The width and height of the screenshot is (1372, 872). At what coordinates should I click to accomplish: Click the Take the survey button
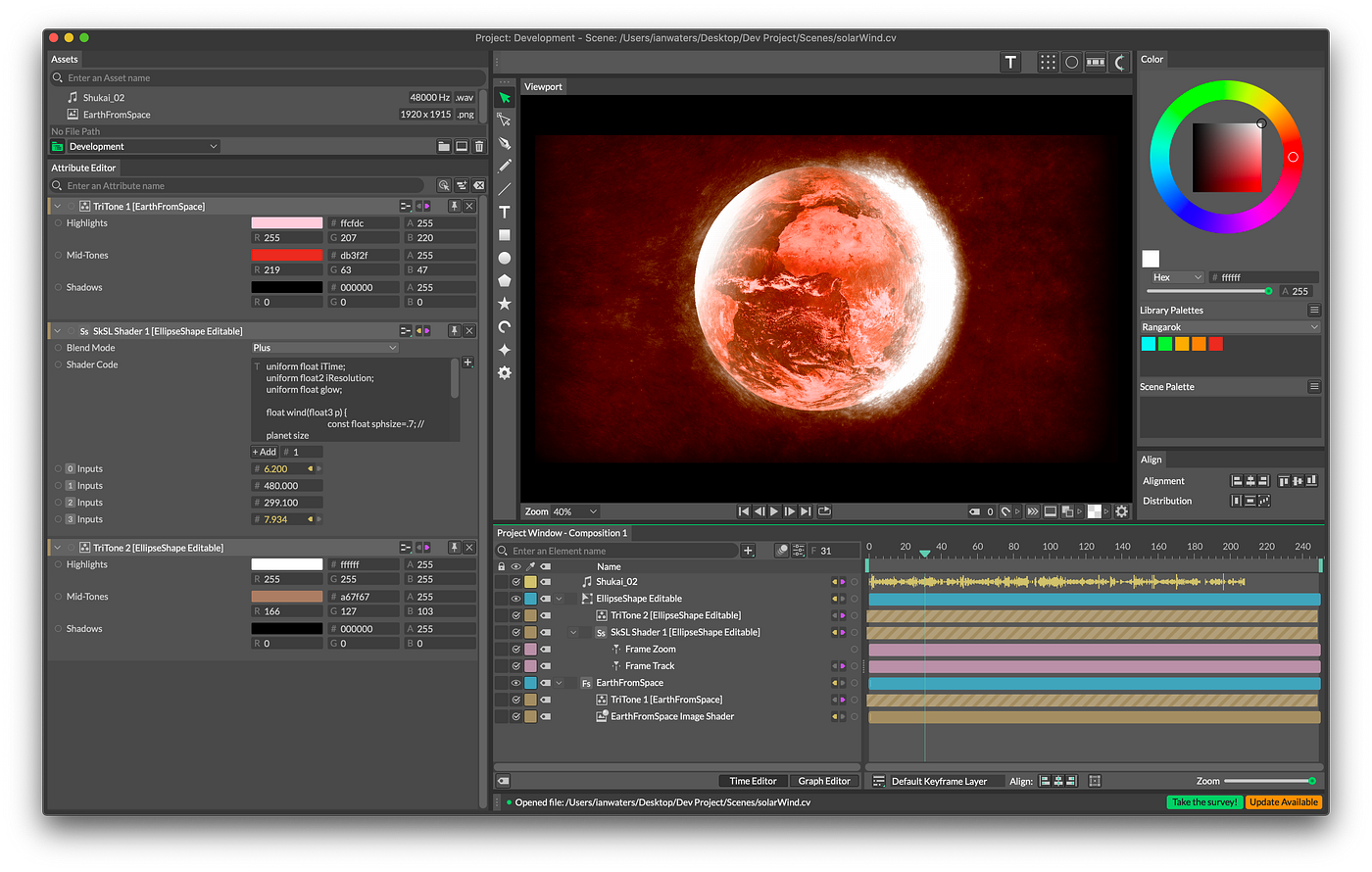coord(1204,801)
